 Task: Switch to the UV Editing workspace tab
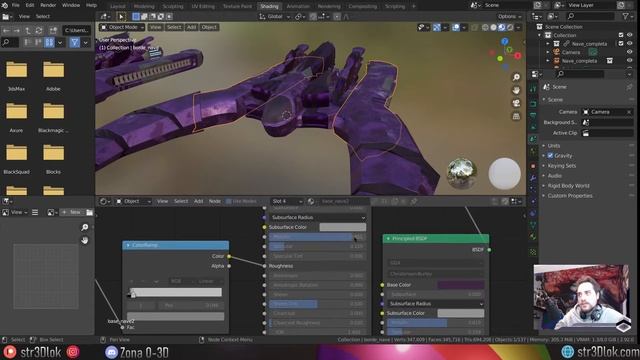pos(203,7)
